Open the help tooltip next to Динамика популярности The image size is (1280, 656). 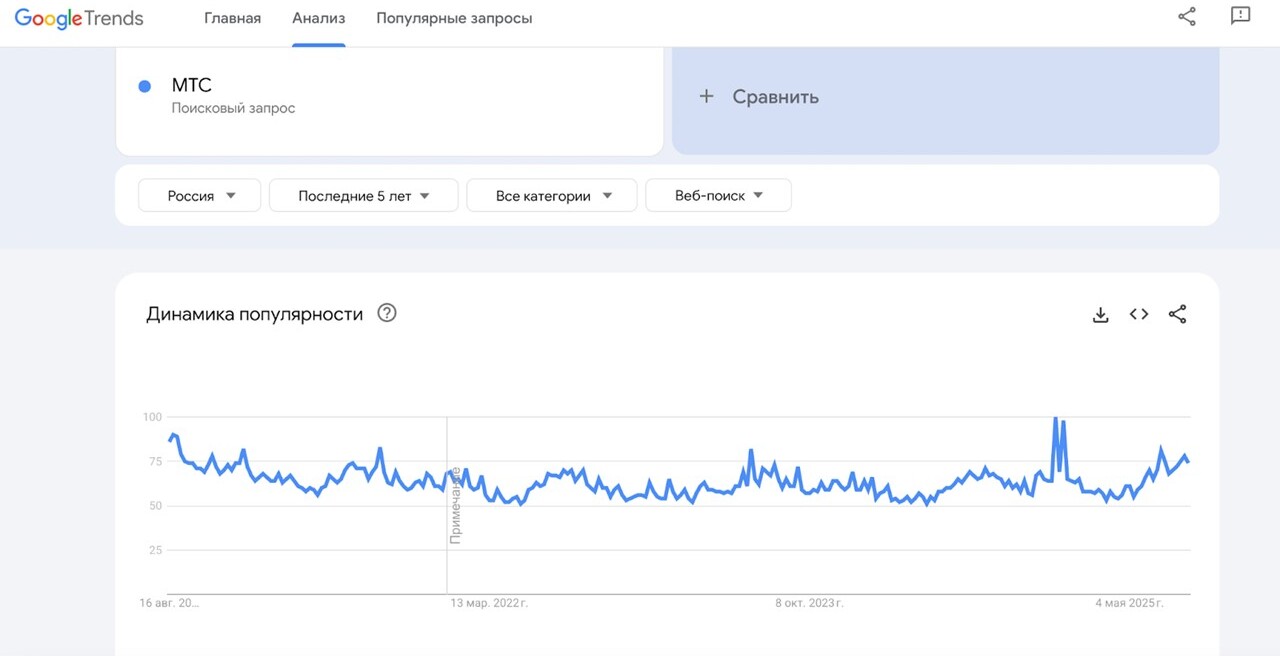pyautogui.click(x=386, y=313)
